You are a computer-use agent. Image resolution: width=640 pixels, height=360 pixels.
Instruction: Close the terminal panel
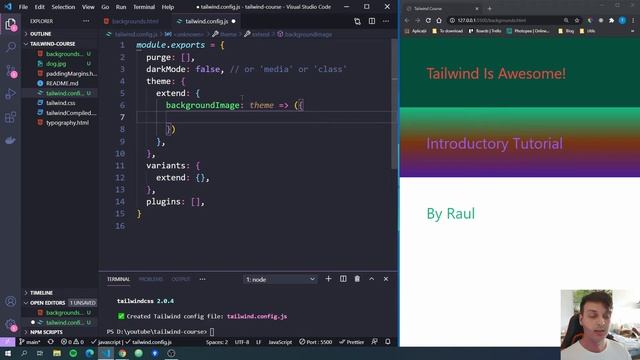point(386,279)
